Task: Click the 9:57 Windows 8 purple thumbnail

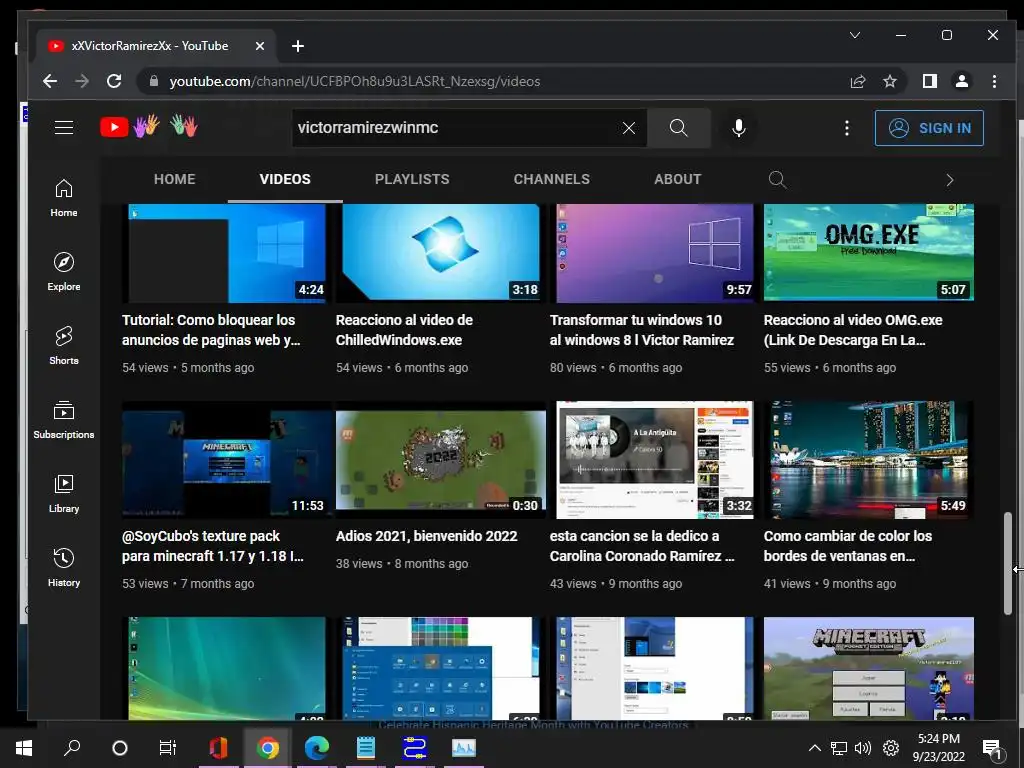Action: (654, 252)
